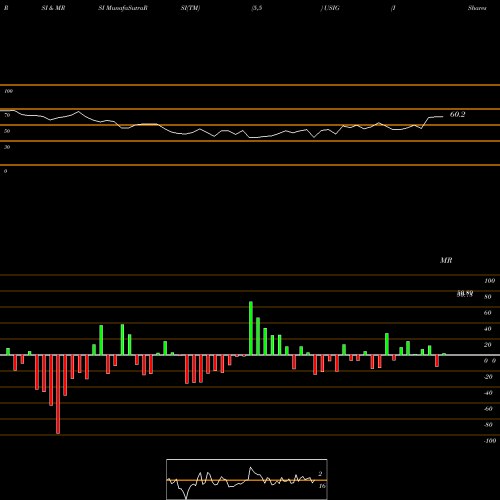The height and width of the screenshot is (500, 500).
Task: Click the MR scale label -100
Action: point(490,441)
